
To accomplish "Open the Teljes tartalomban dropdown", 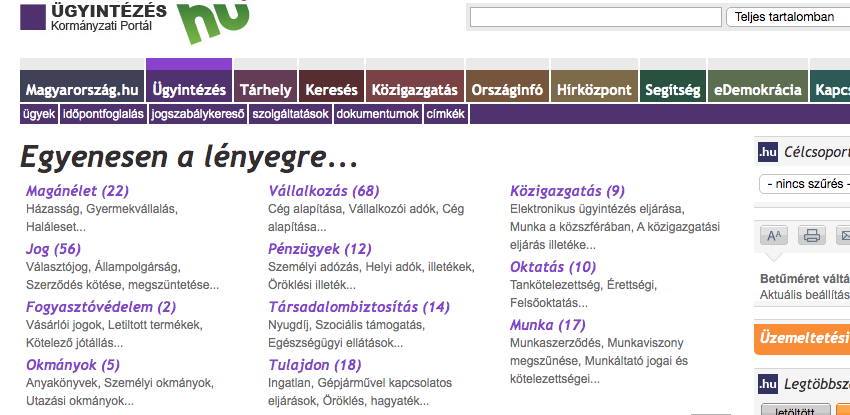I will pos(788,17).
